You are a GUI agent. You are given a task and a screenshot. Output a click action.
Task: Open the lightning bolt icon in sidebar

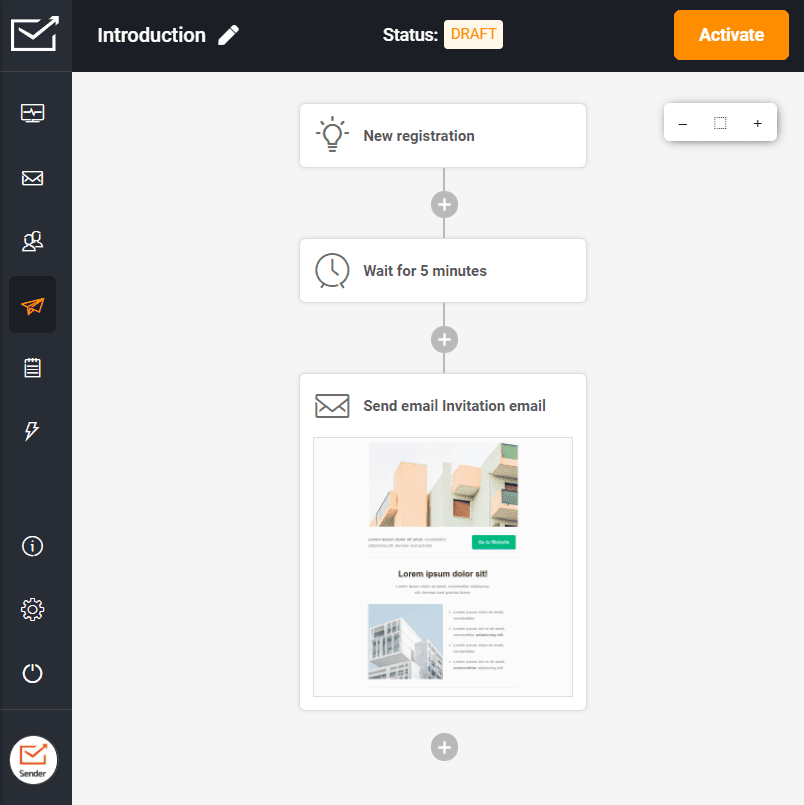coord(33,431)
